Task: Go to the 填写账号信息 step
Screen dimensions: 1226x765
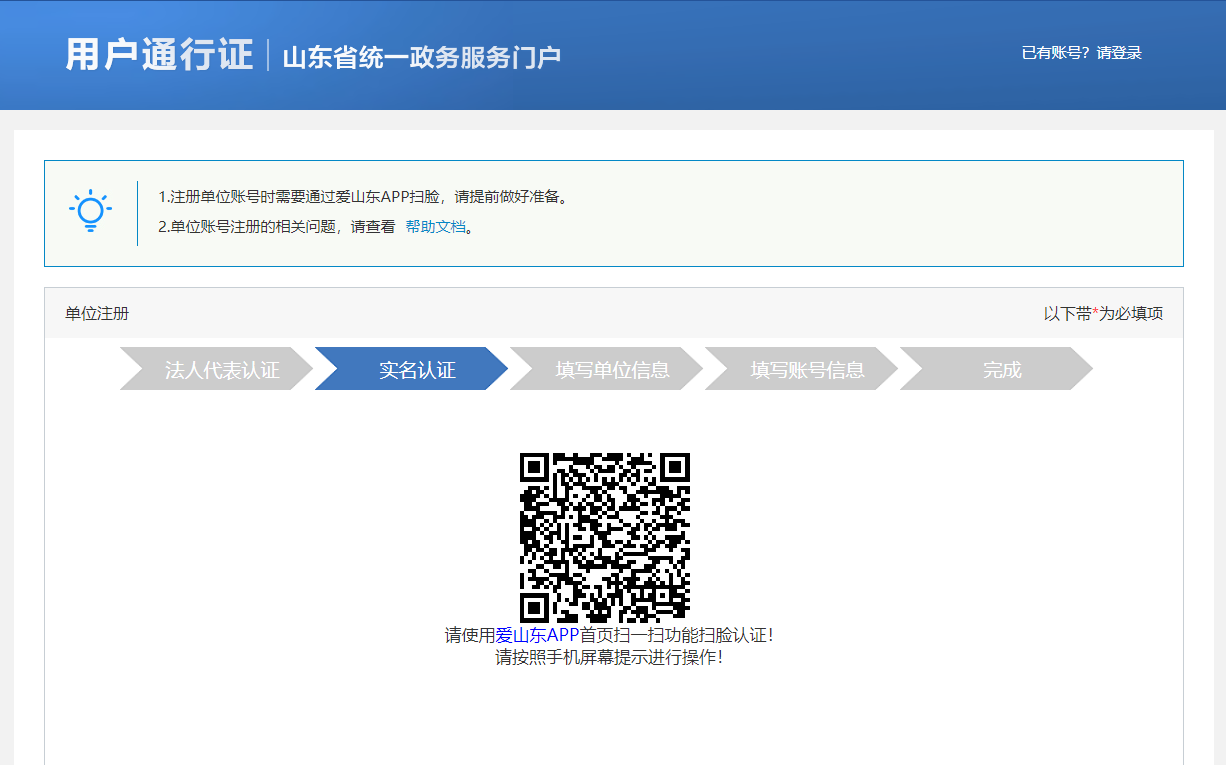Action: pos(807,370)
